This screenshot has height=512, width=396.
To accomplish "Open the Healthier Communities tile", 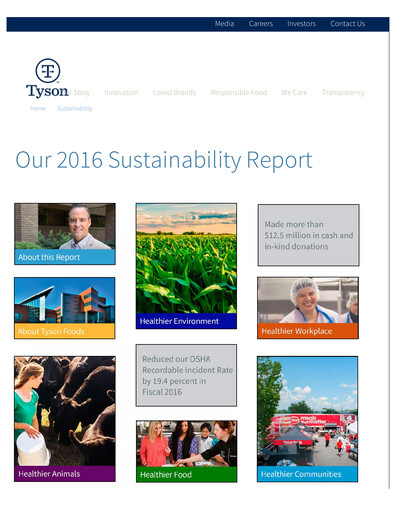I will click(x=307, y=419).
